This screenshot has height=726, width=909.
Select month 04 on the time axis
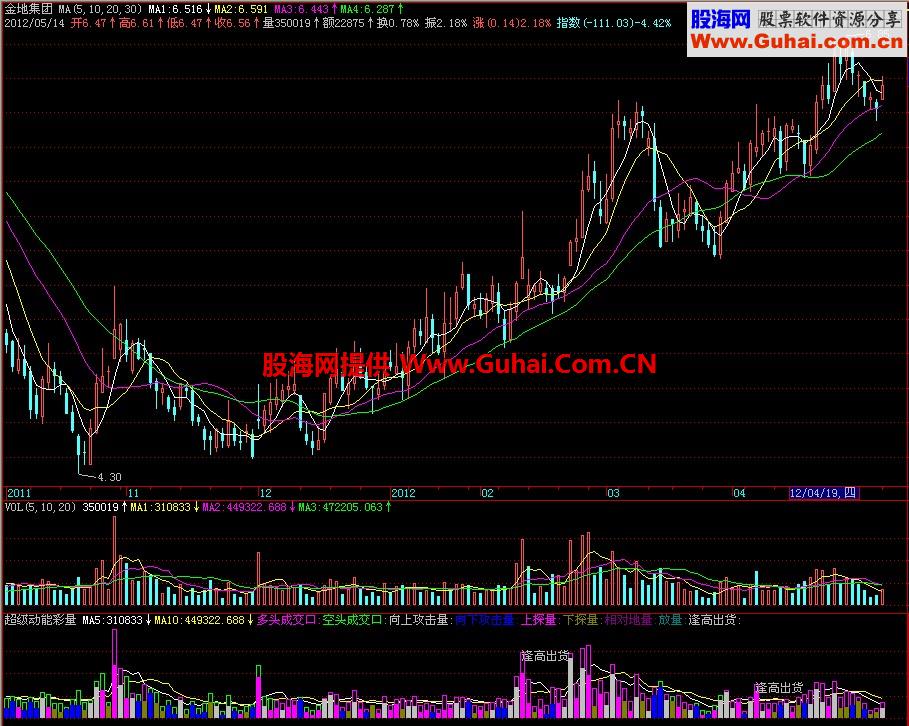739,493
